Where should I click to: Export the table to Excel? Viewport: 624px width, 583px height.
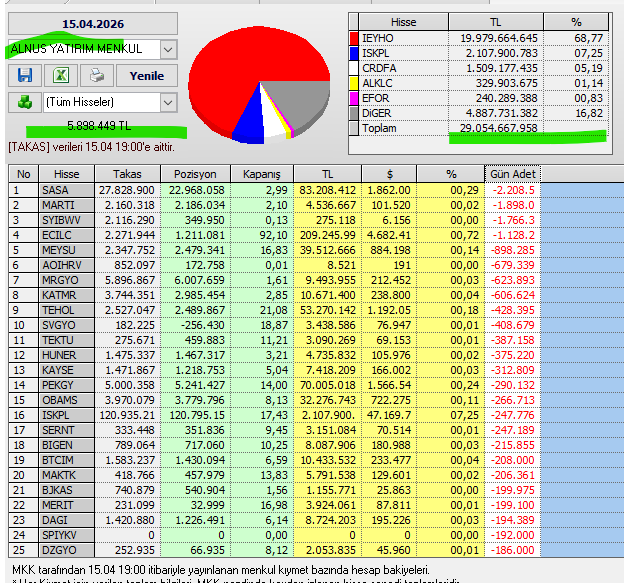(x=61, y=75)
